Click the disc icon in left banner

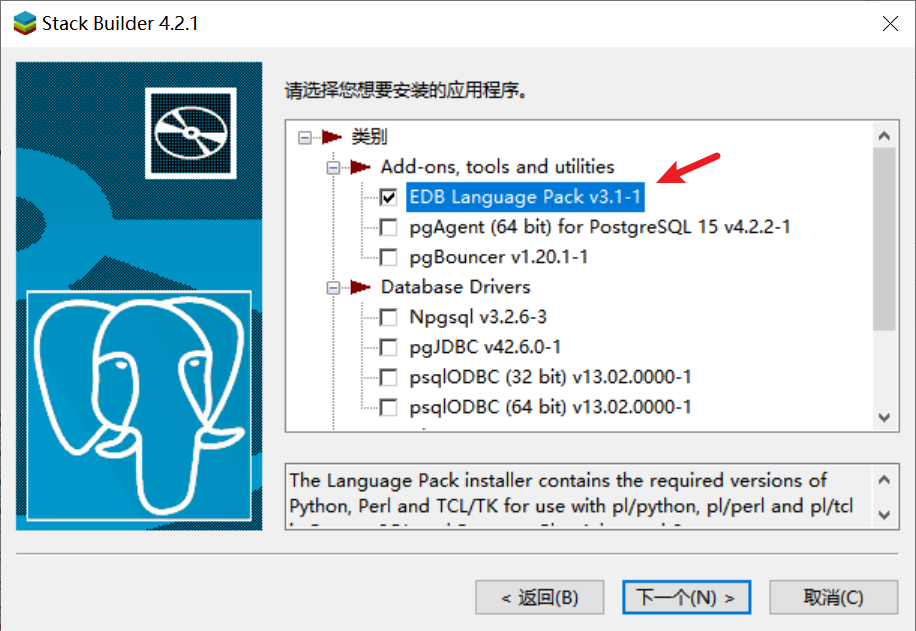tap(190, 133)
